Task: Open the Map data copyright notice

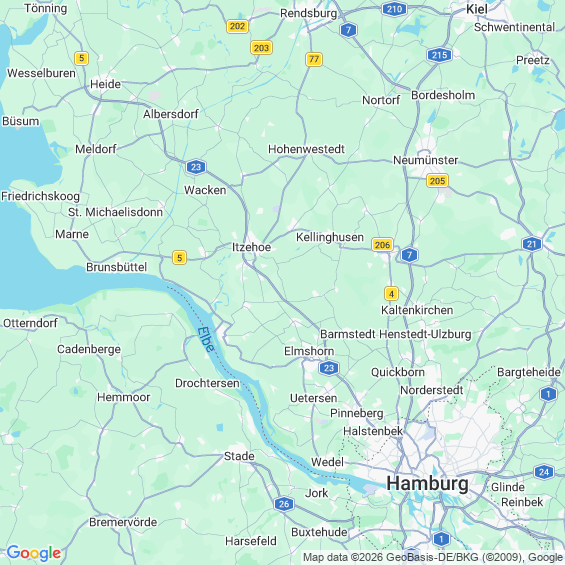Action: tap(433, 557)
